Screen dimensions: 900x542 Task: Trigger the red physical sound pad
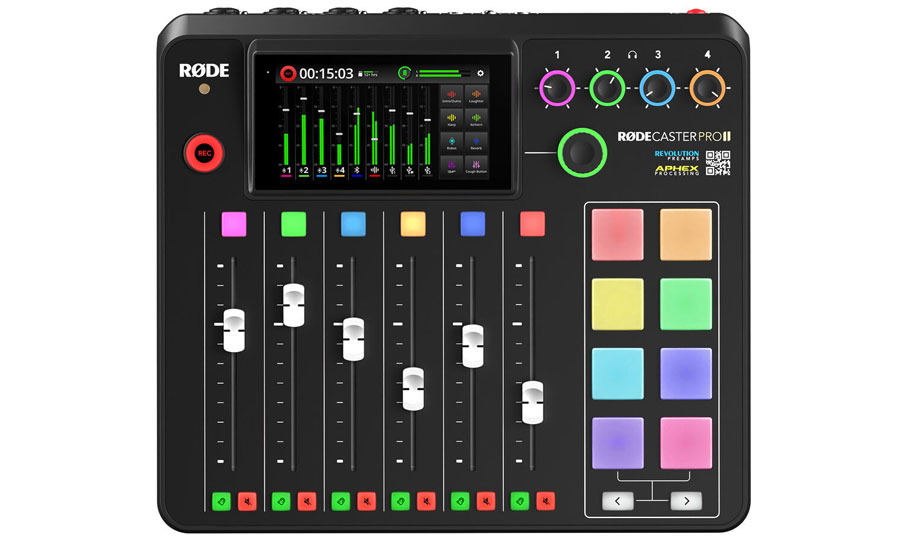[x=618, y=235]
